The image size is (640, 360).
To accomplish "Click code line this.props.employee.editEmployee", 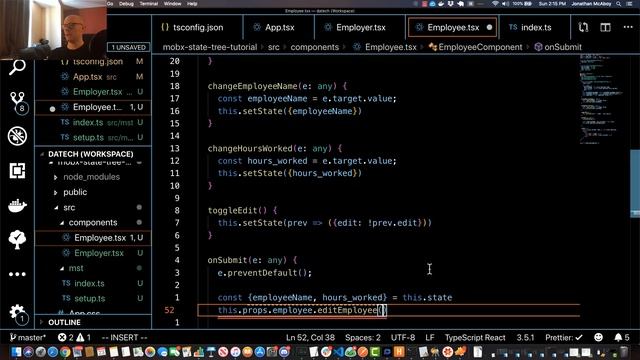I will [301, 310].
